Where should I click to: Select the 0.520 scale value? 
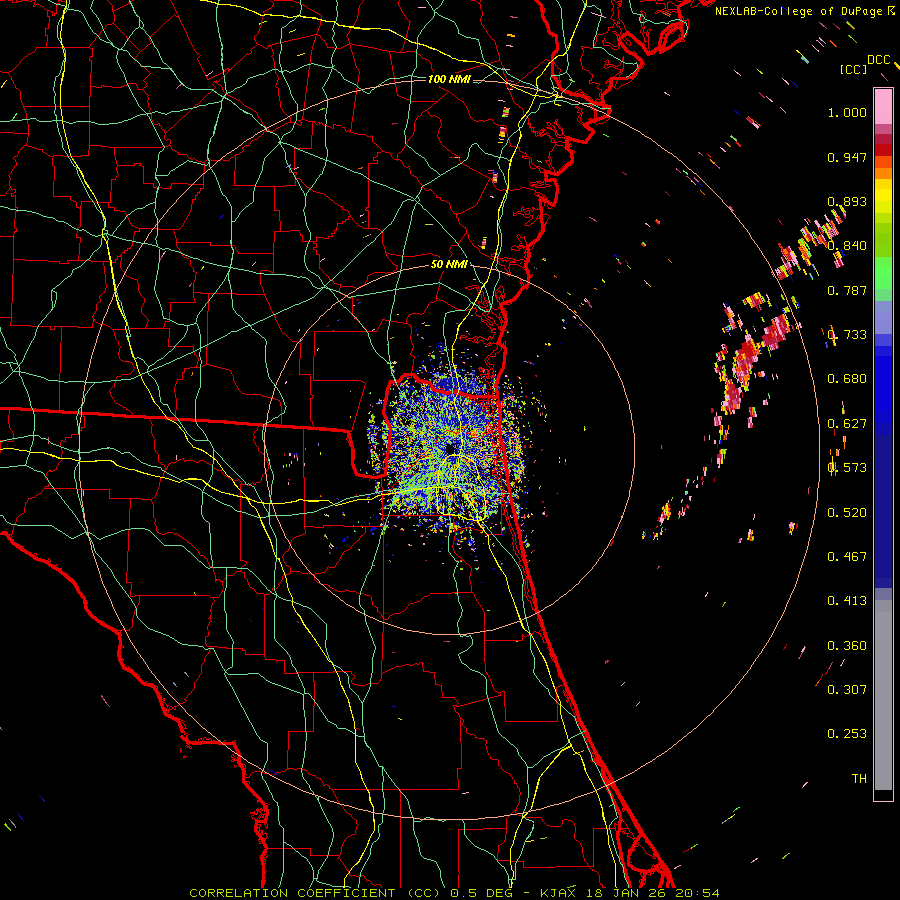(x=847, y=513)
